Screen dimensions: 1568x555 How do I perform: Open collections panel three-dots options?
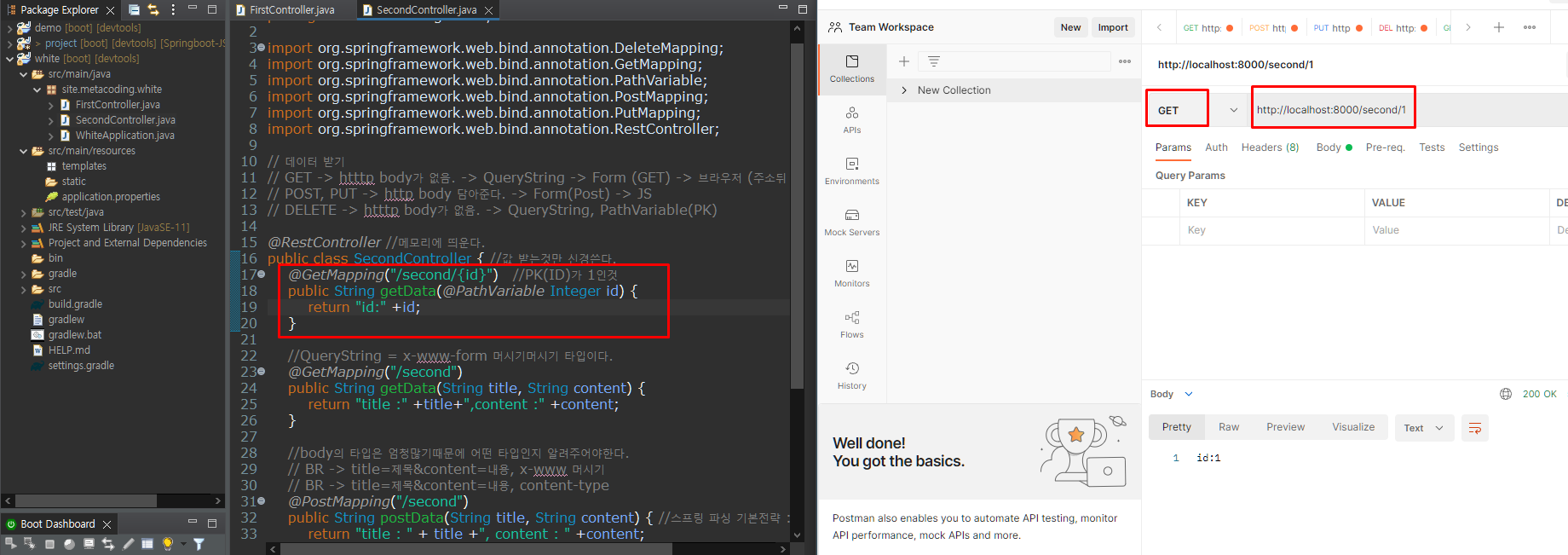click(1125, 61)
